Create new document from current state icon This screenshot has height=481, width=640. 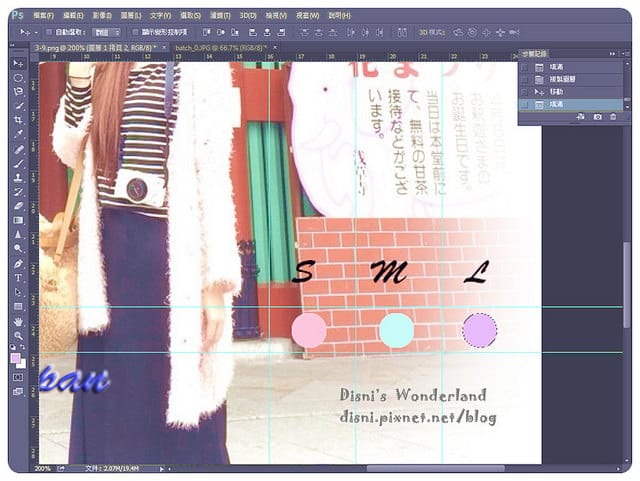tap(580, 117)
